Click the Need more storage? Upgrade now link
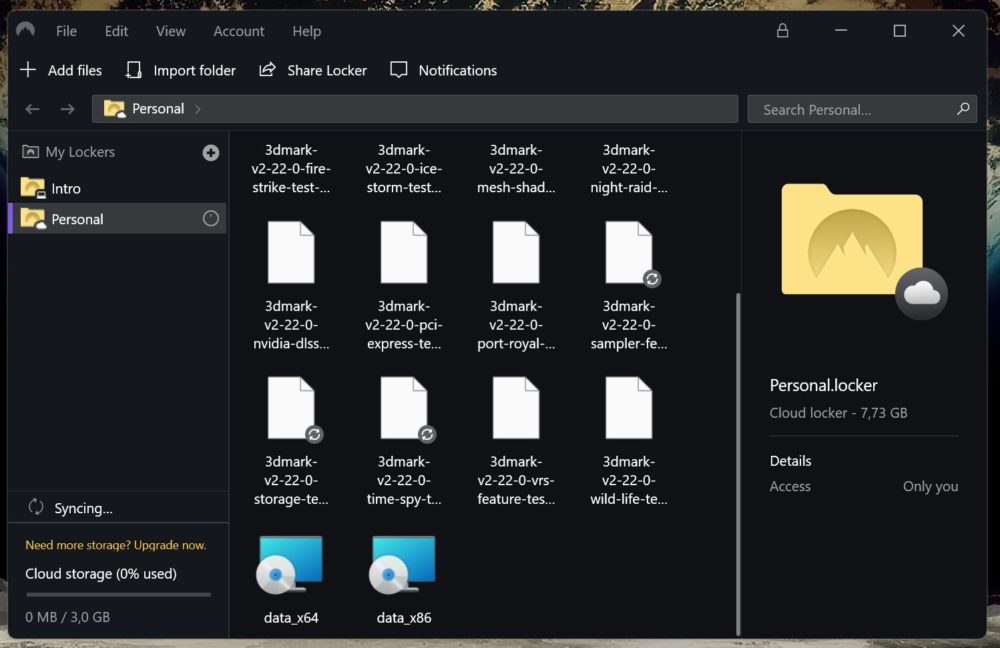The width and height of the screenshot is (1000, 648). click(x=115, y=545)
